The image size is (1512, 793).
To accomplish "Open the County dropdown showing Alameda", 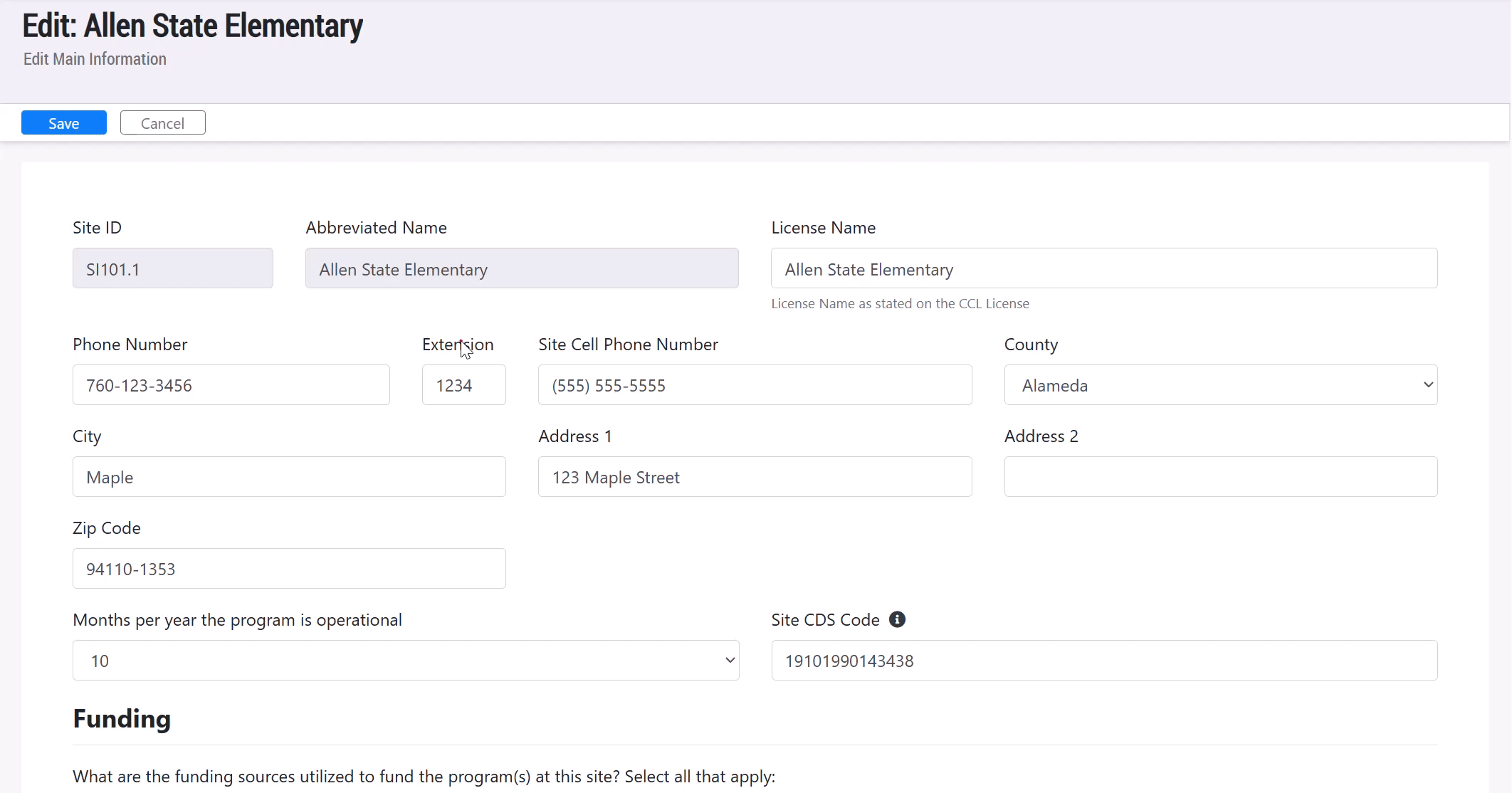I will tap(1220, 385).
